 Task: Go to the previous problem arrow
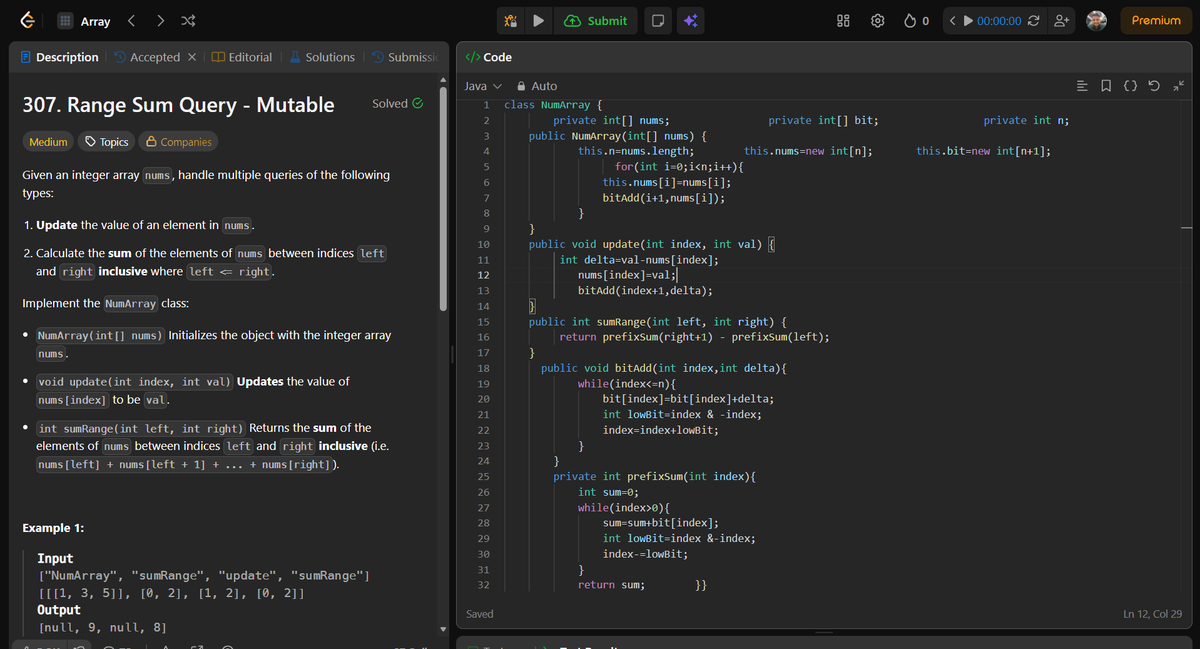pyautogui.click(x=132, y=21)
